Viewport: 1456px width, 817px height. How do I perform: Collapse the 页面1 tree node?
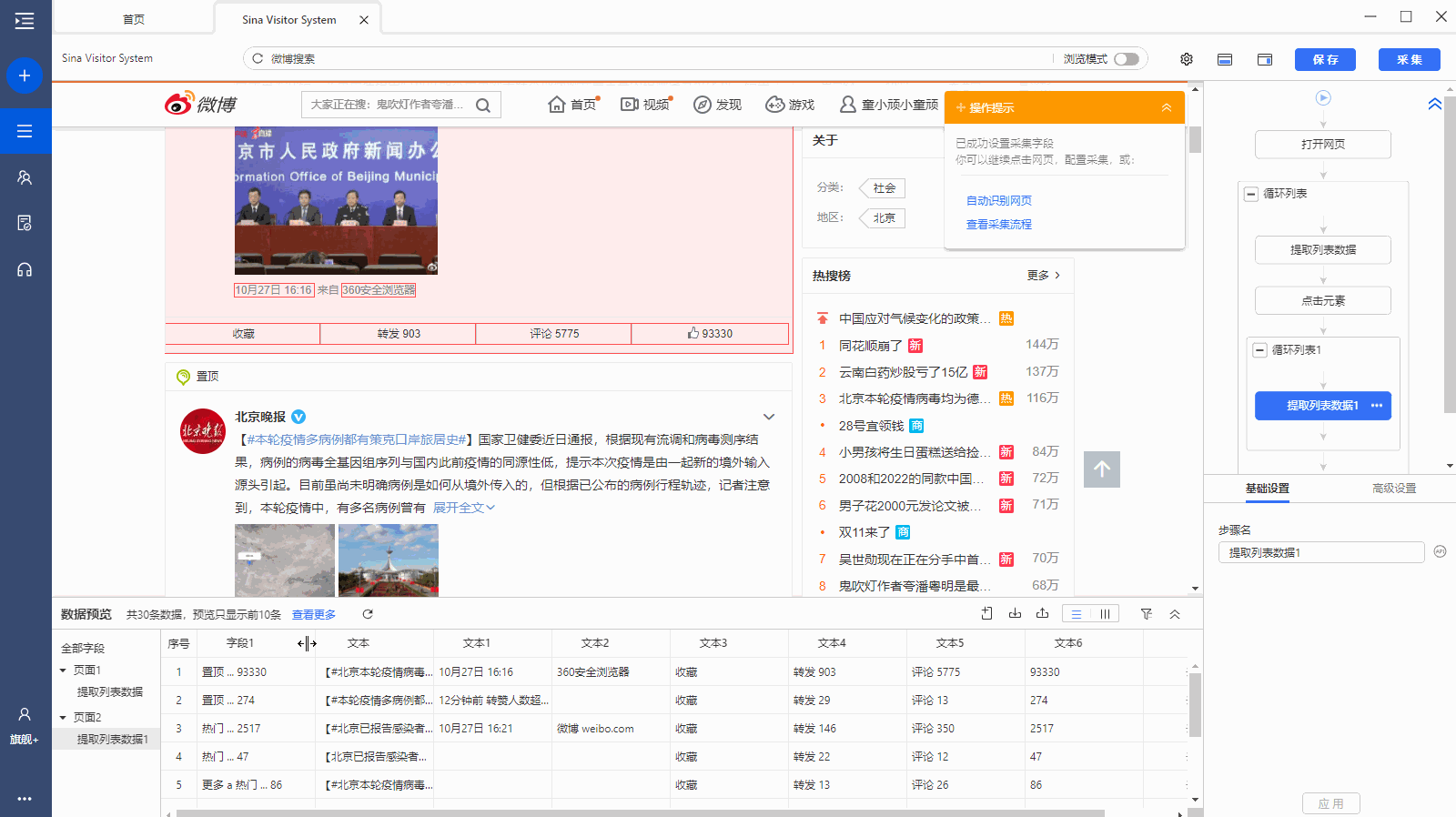[63, 671]
